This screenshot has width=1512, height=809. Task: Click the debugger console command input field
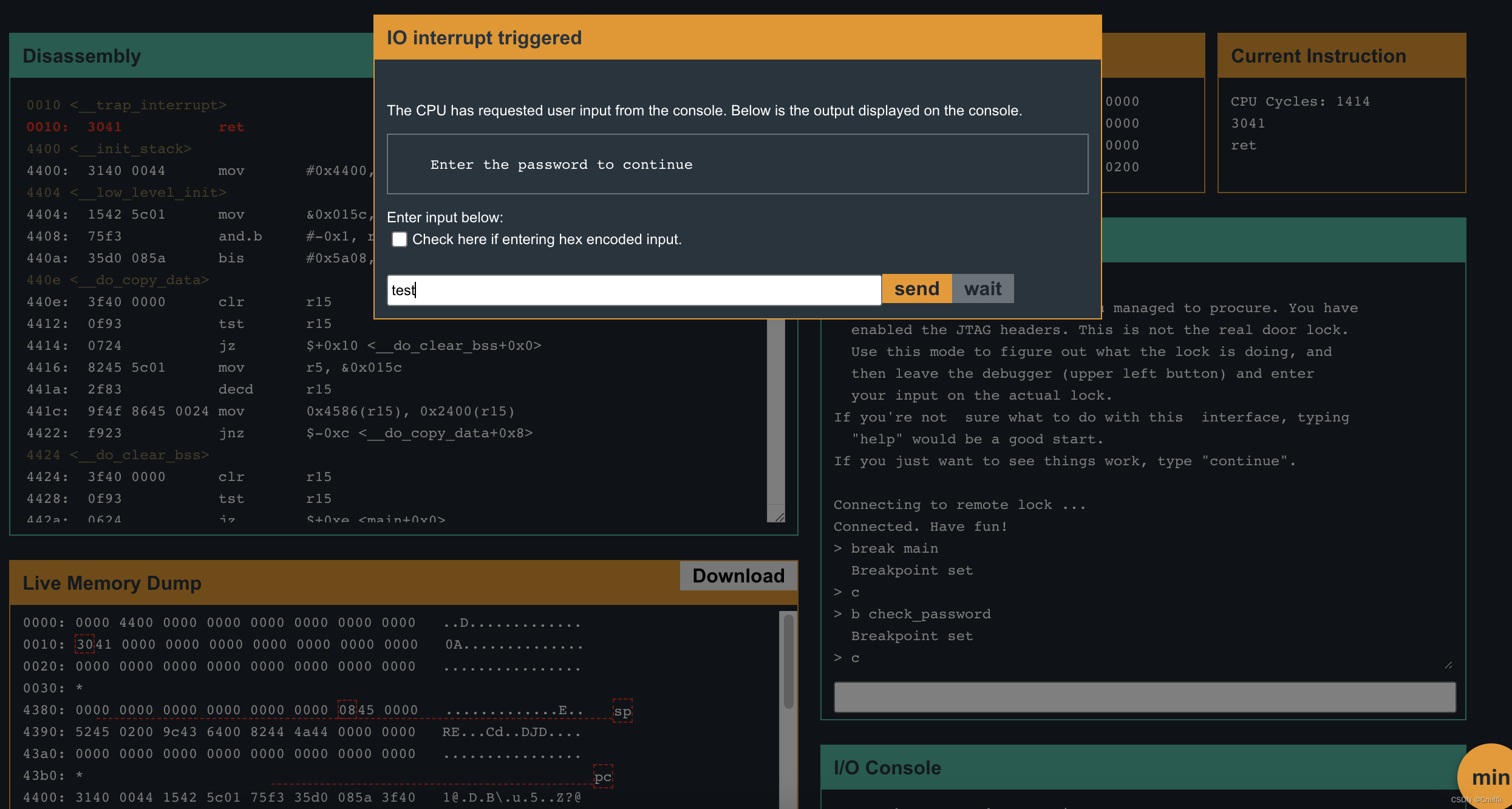1145,697
